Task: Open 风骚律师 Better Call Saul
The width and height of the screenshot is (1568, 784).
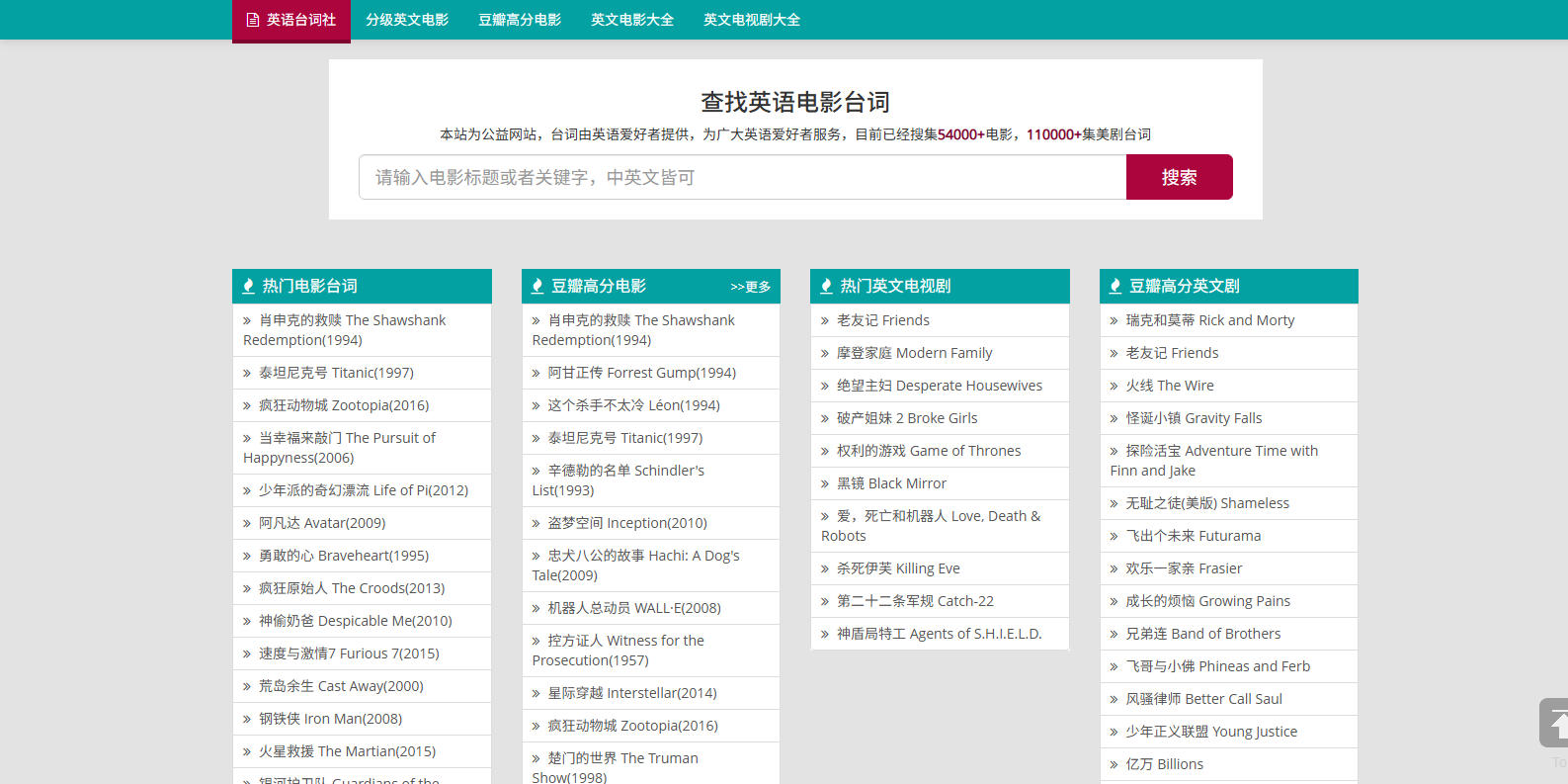Action: tap(1203, 699)
